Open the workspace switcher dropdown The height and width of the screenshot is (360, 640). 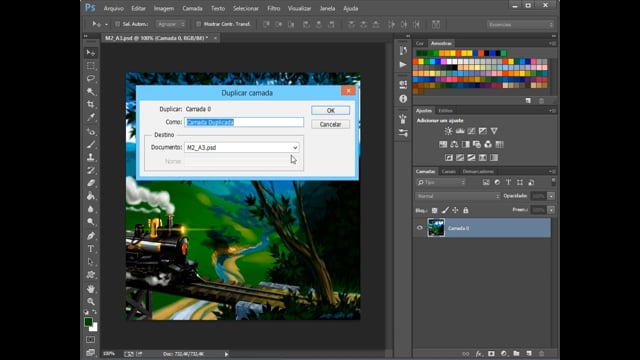tap(520, 24)
